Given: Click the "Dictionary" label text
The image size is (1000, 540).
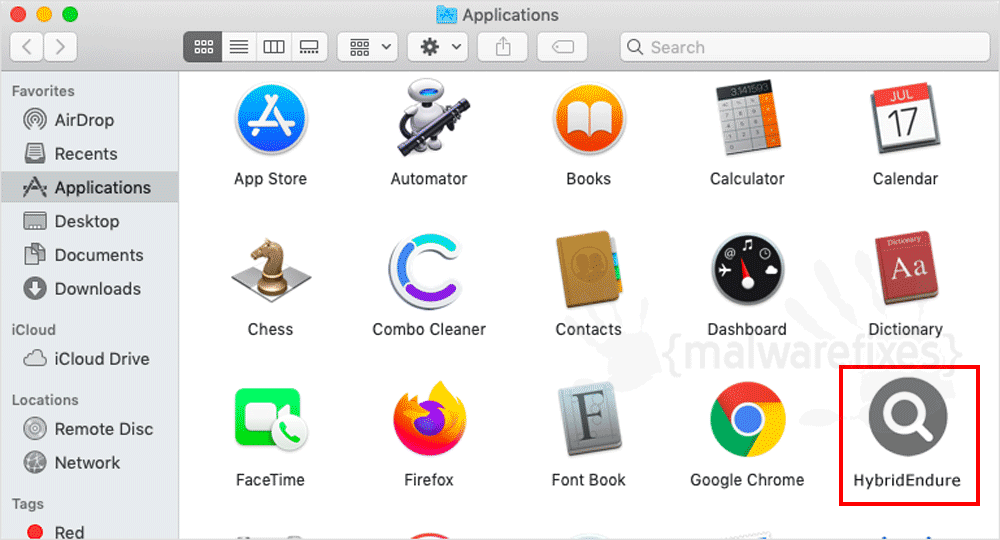Looking at the screenshot, I should pos(906,330).
